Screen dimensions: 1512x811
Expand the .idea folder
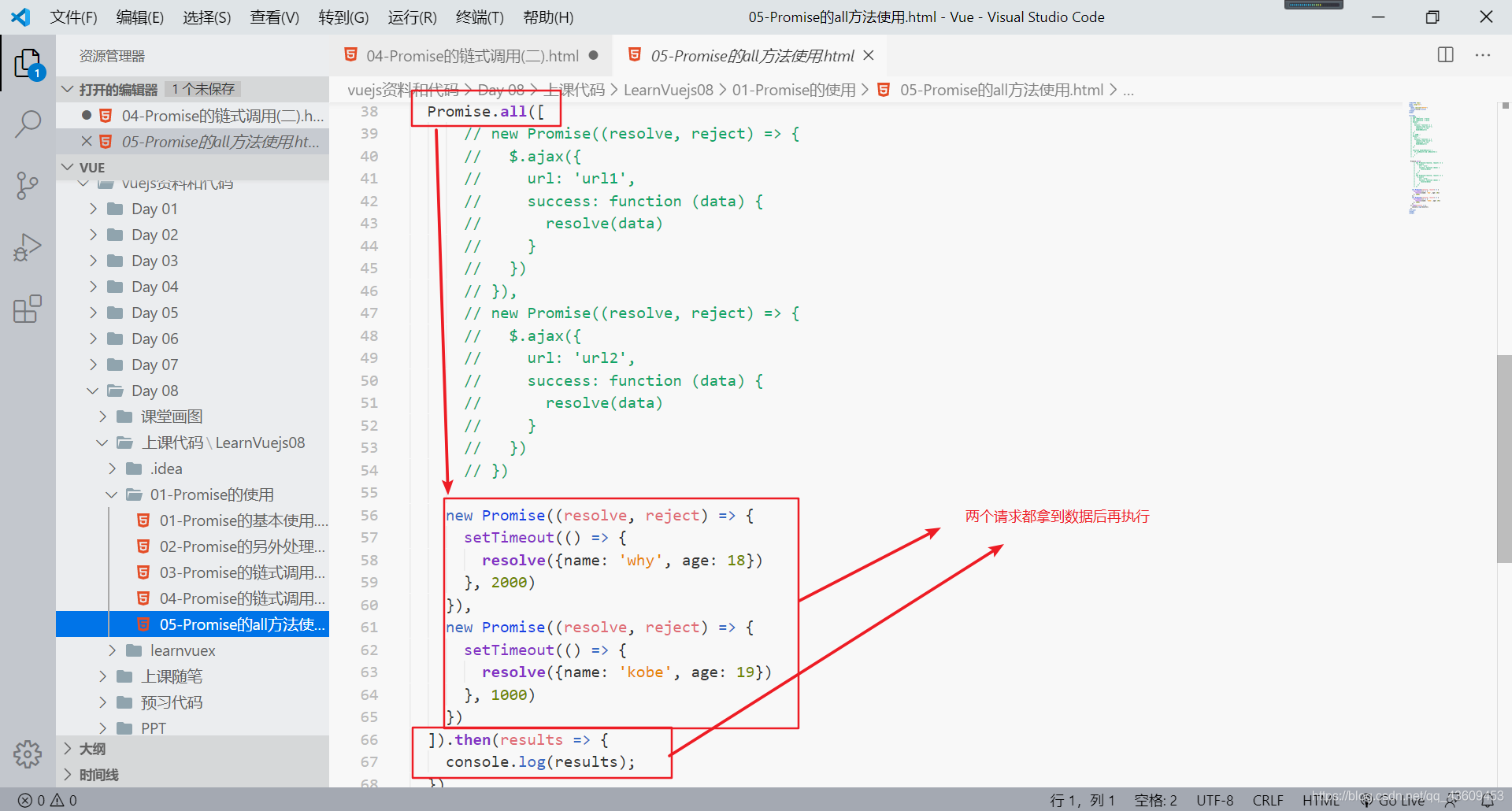click(x=112, y=468)
